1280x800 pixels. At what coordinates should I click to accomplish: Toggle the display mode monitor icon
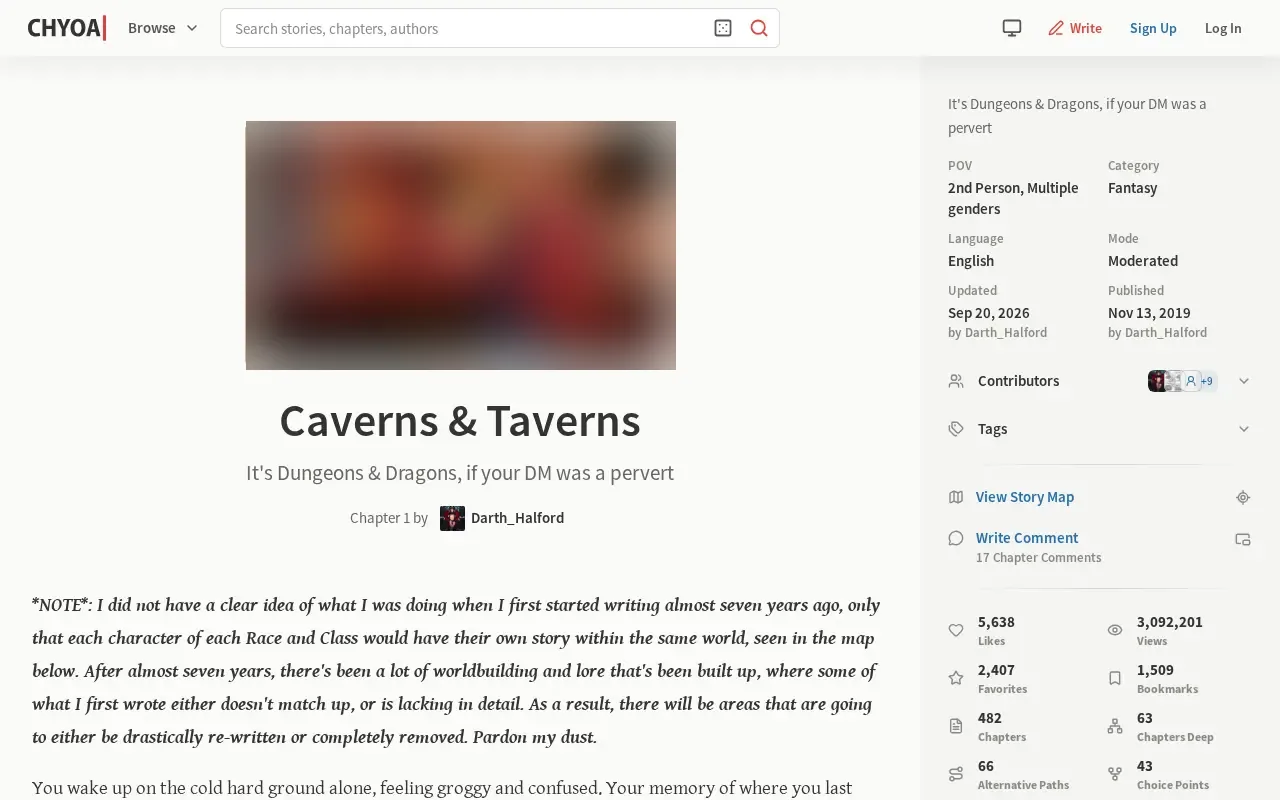click(1012, 28)
